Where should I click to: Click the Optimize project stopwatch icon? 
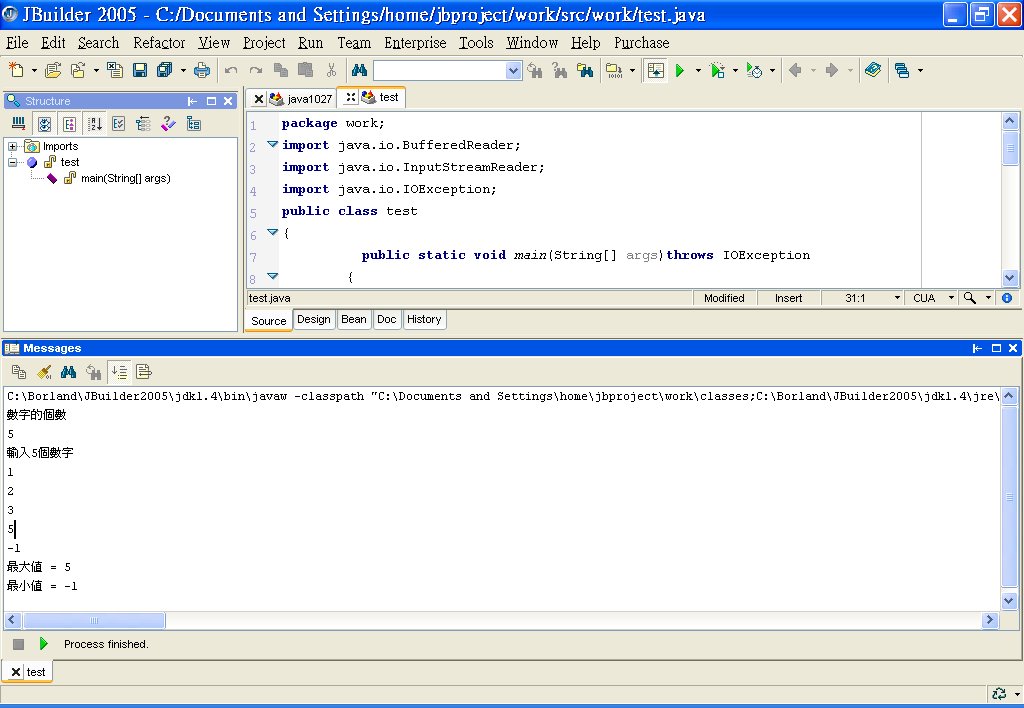point(754,70)
